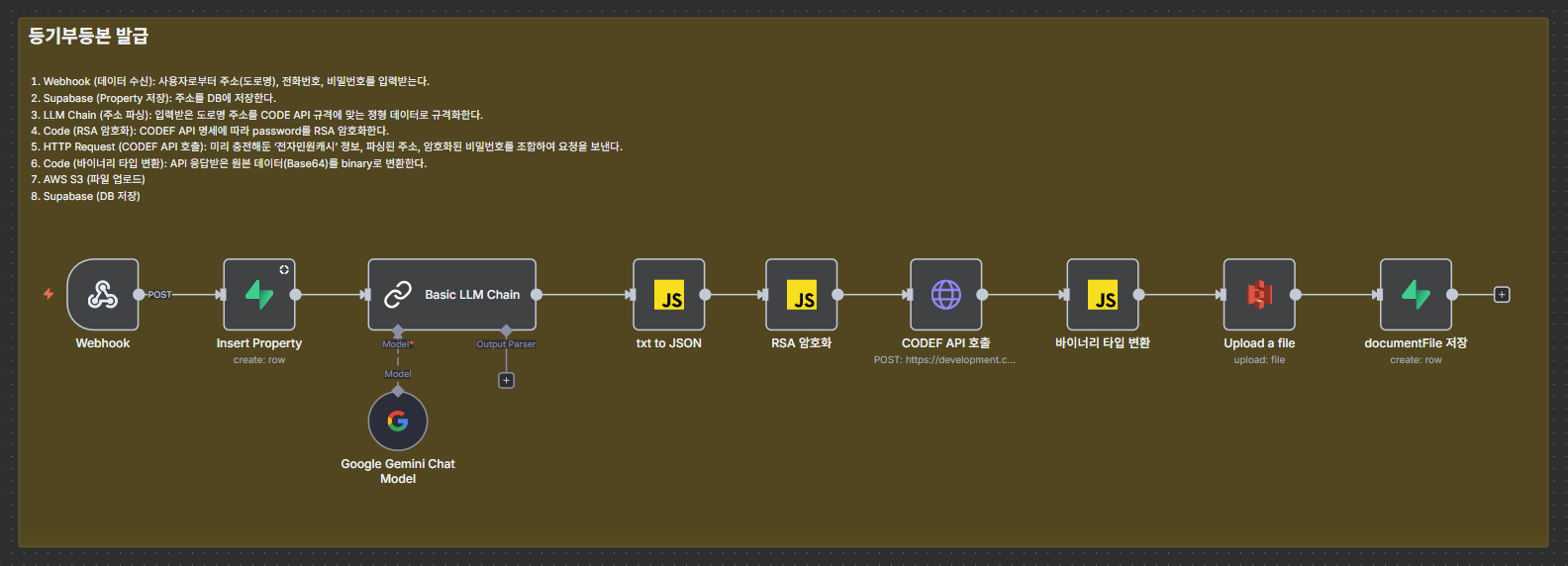Open the txt to JSON code node
1568x566 pixels.
(x=669, y=295)
